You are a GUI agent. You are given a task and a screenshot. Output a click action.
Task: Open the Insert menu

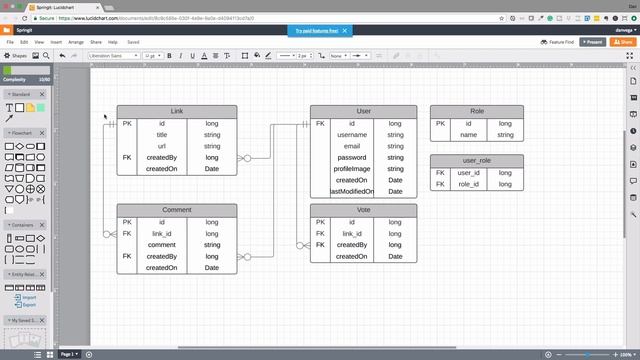56,42
